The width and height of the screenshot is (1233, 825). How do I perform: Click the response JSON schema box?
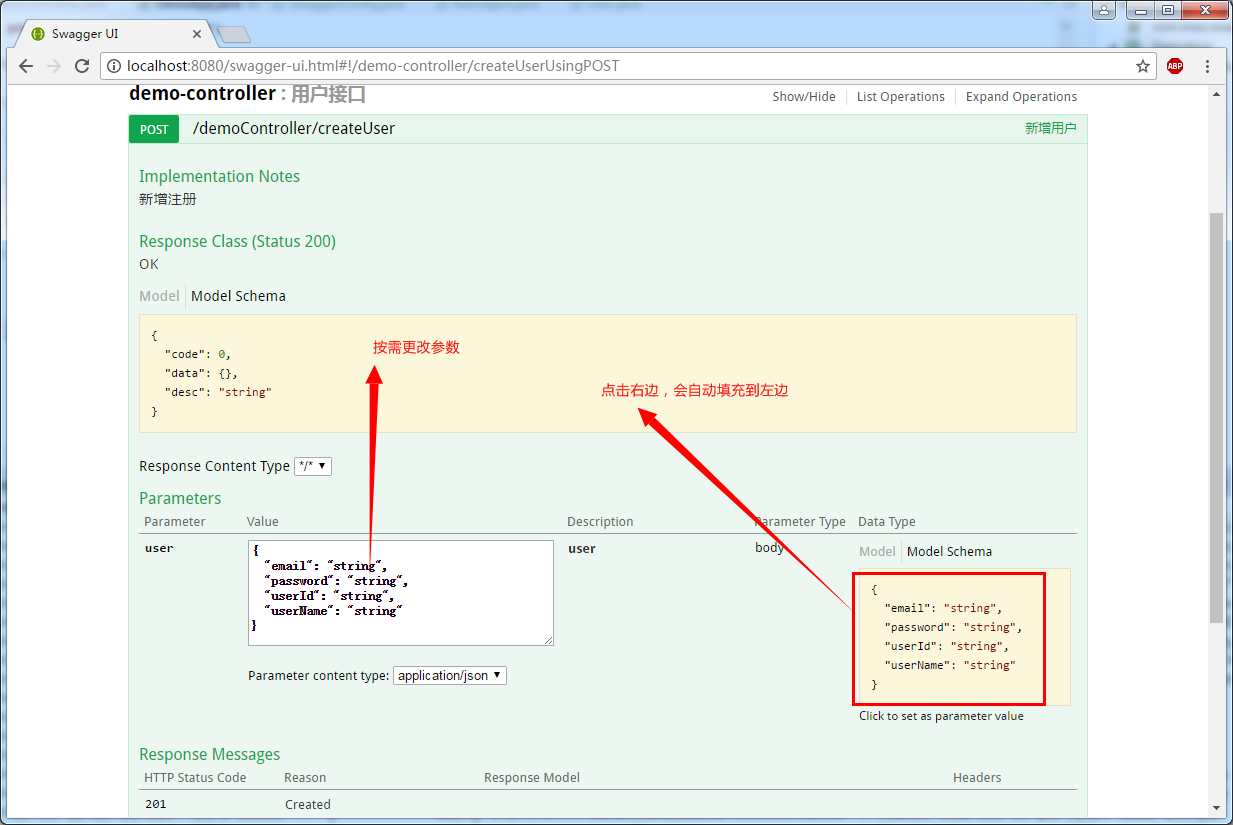click(608, 373)
